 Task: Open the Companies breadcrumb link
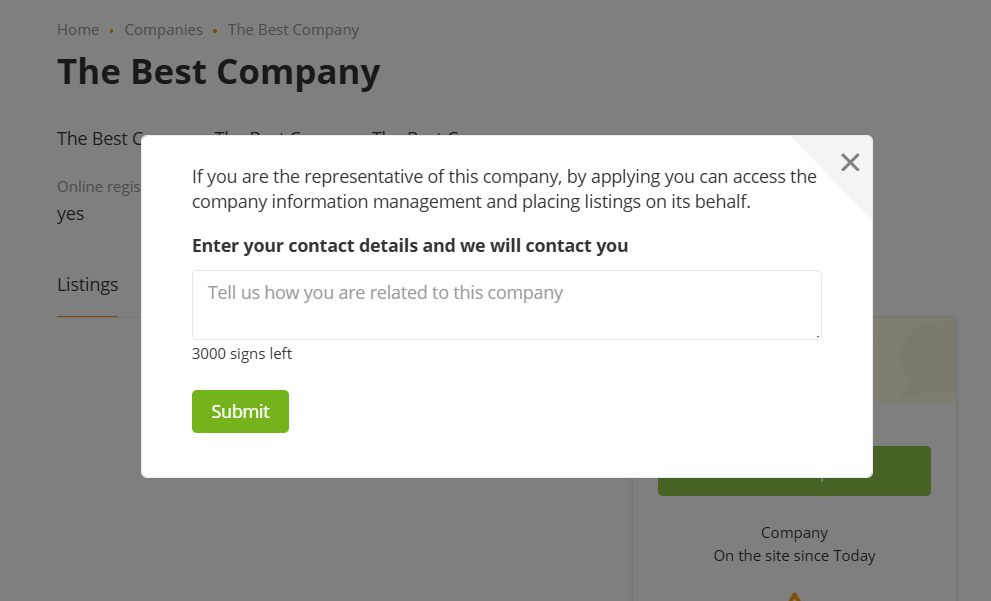coord(163,30)
